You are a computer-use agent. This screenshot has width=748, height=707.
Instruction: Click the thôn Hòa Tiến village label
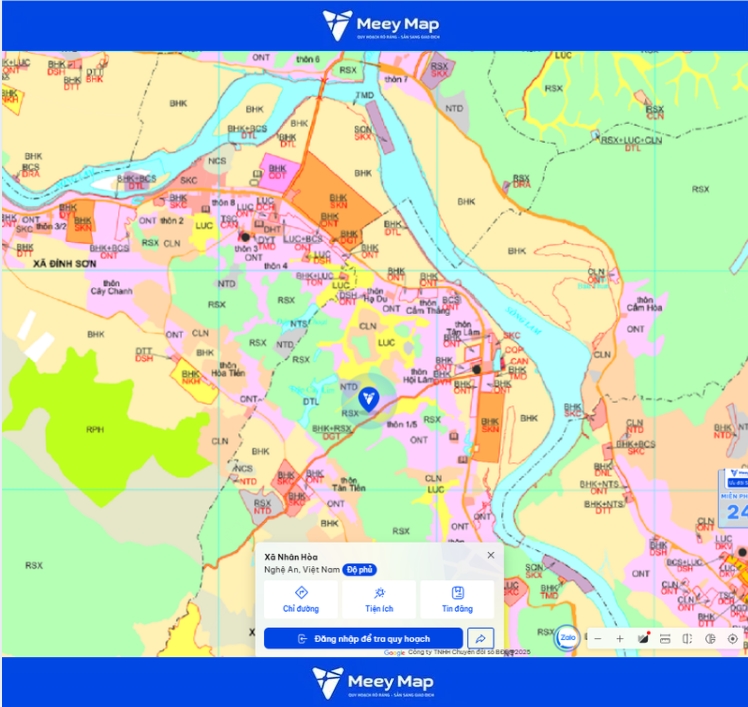228,369
